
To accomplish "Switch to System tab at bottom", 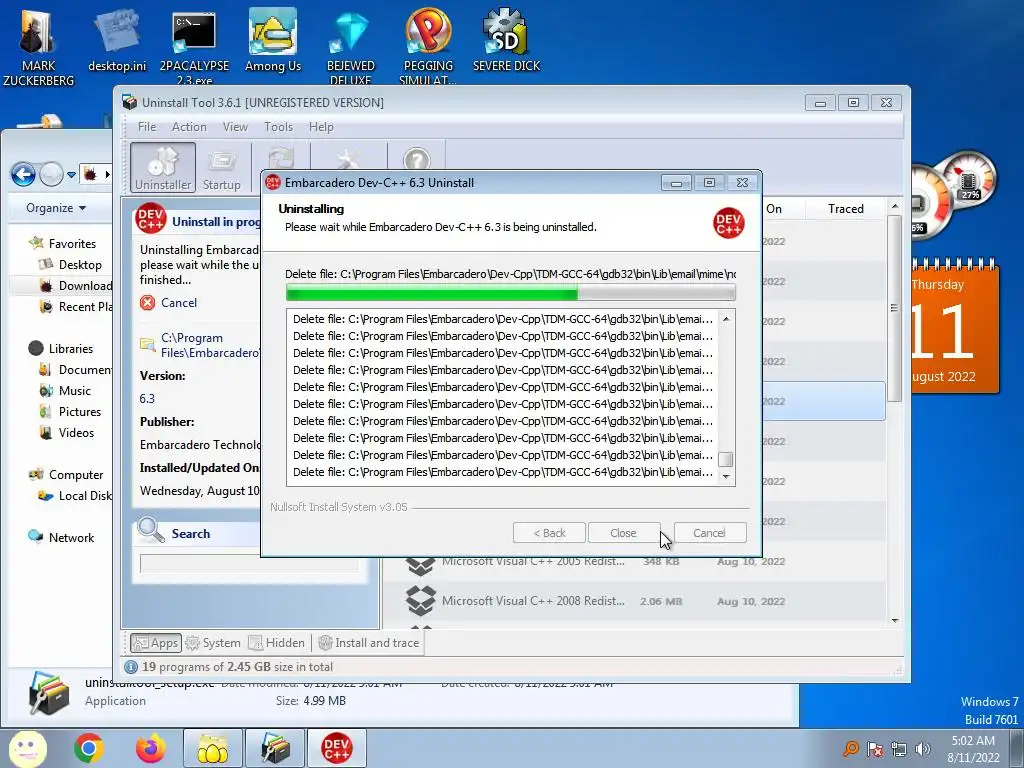I will pyautogui.click(x=214, y=643).
